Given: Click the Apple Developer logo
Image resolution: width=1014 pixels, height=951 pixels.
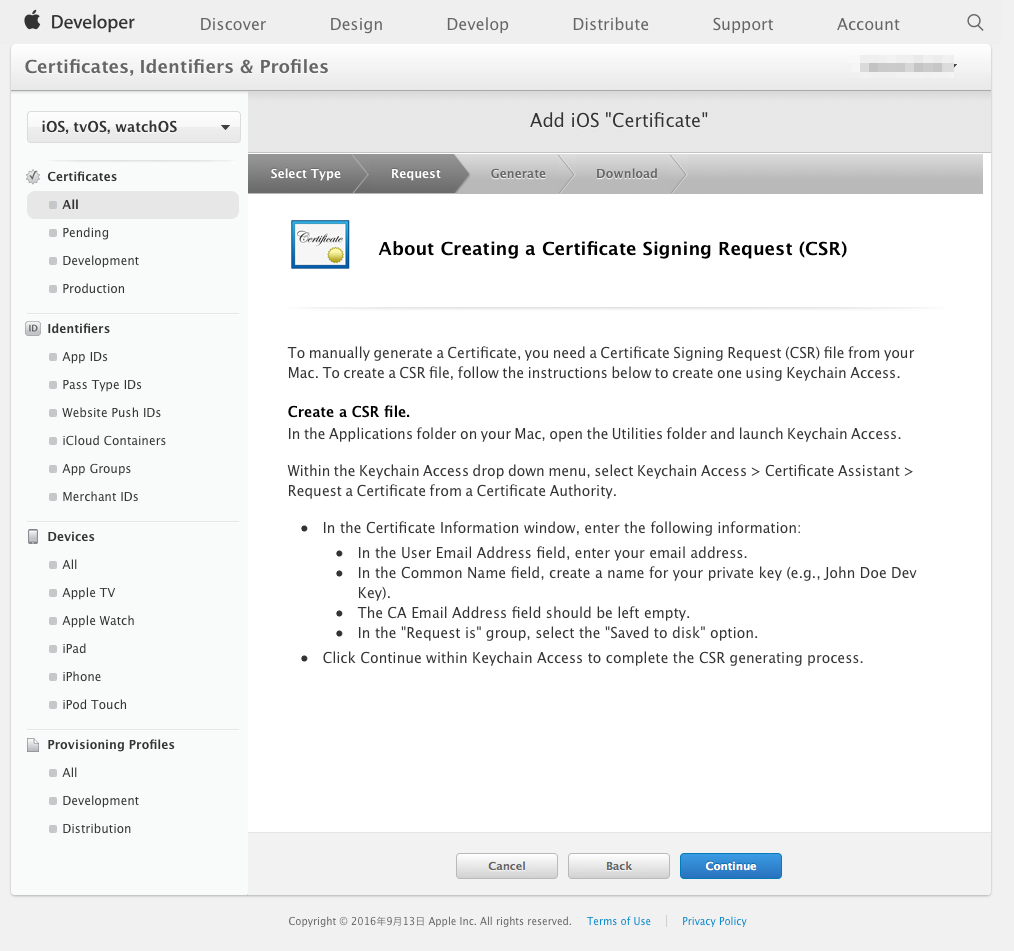Looking at the screenshot, I should coord(79,22).
